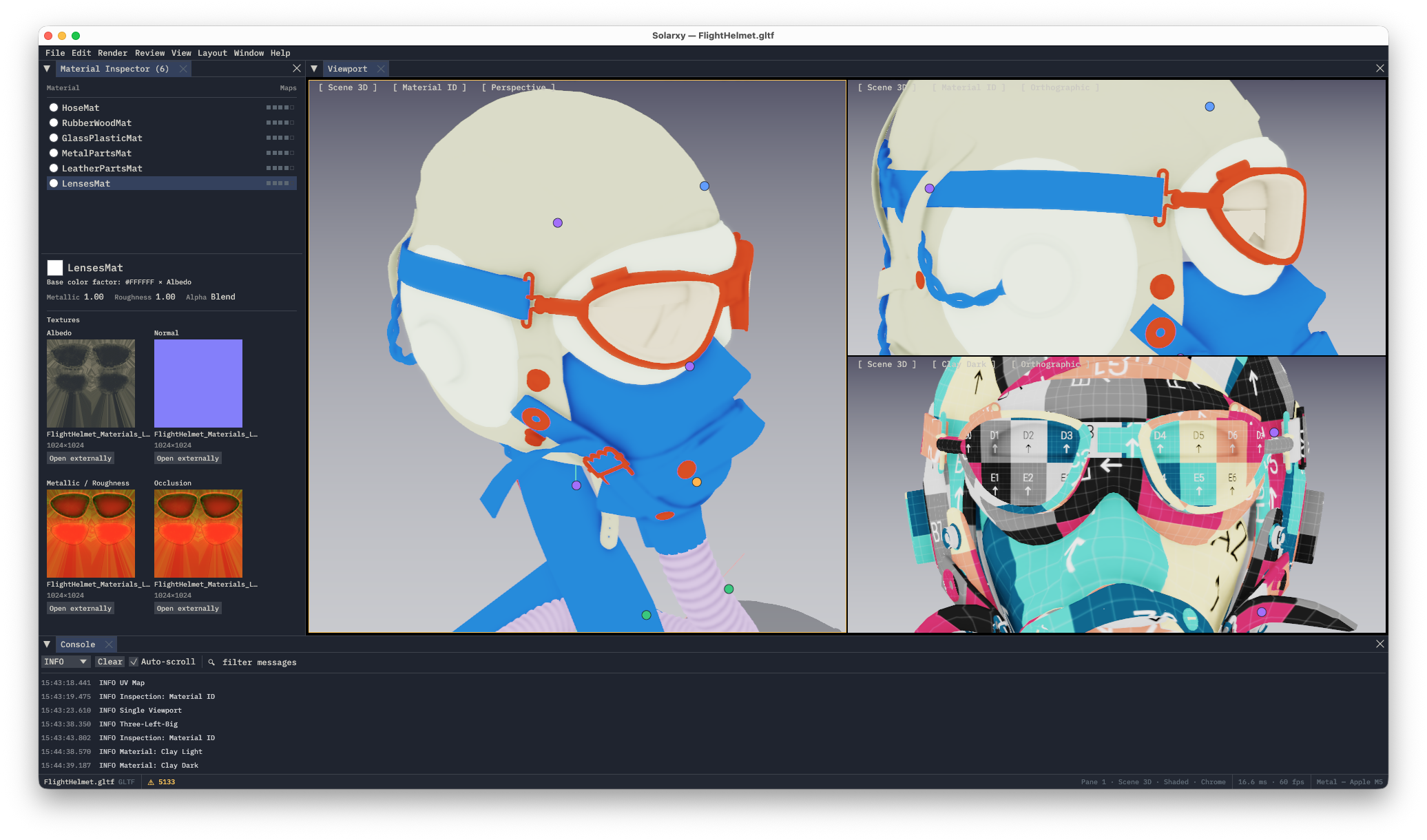
Task: Close the Console panel
Action: [x=1380, y=644]
